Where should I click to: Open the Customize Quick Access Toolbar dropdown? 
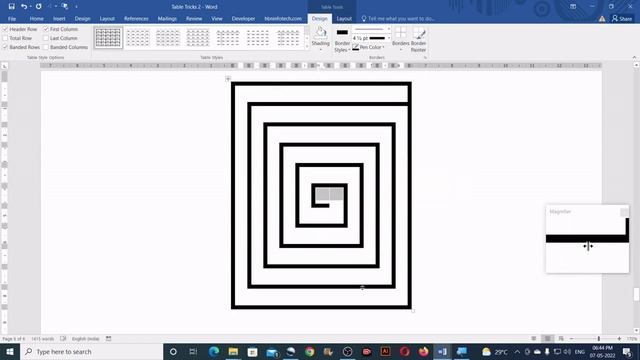[x=76, y=7]
